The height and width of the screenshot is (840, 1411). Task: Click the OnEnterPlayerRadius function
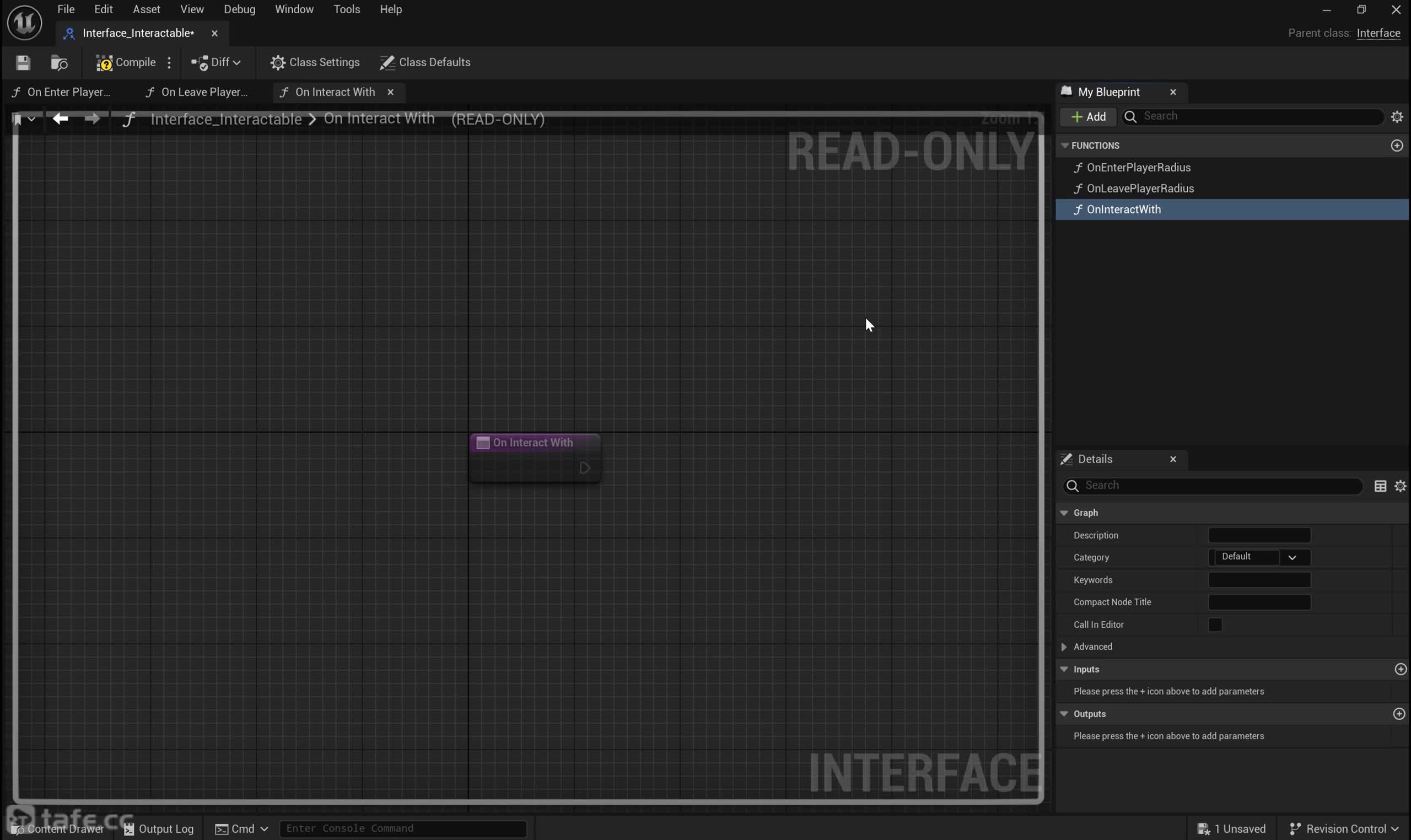[1138, 167]
